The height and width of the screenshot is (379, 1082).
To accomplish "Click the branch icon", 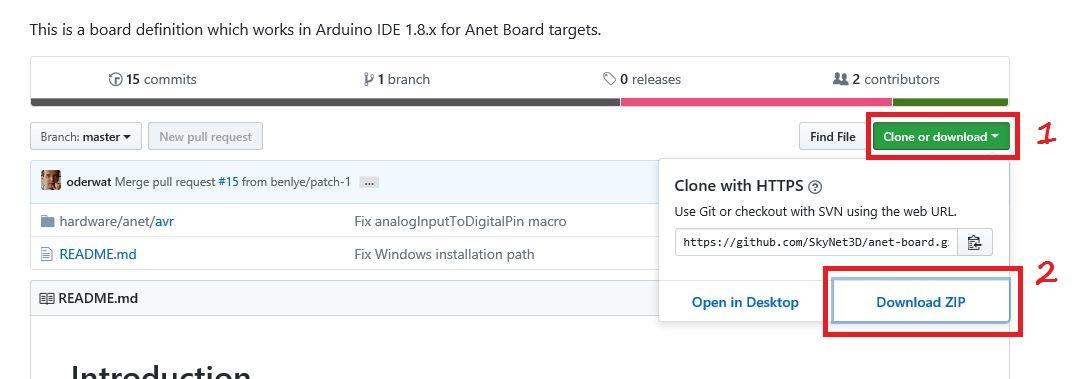I will tap(368, 79).
